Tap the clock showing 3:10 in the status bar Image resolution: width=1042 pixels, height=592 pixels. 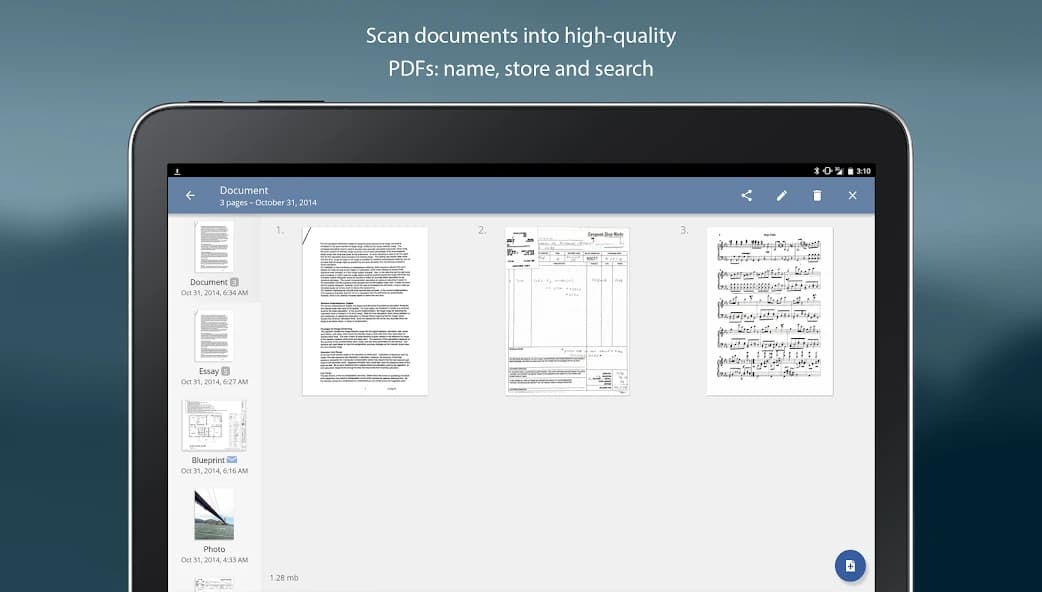(864, 171)
